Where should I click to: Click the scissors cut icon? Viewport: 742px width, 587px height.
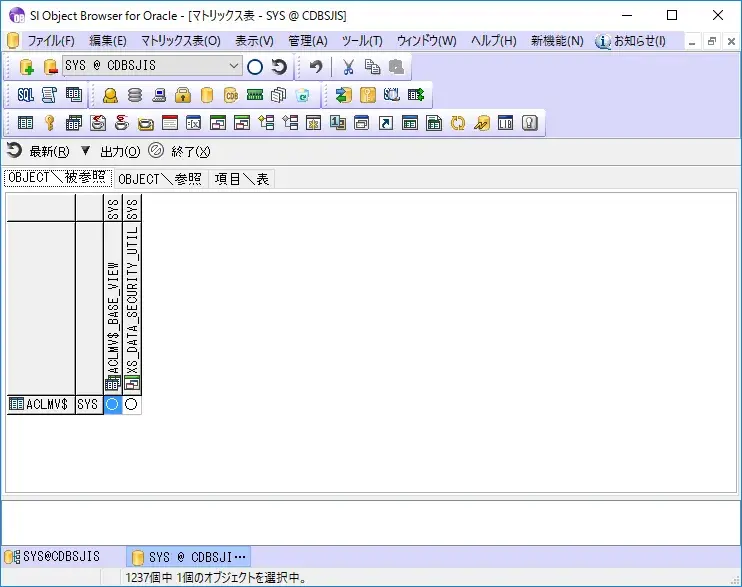click(348, 67)
